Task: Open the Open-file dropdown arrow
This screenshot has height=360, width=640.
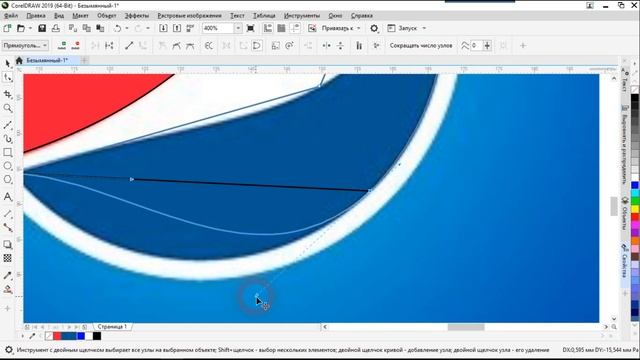Action: coord(30,28)
